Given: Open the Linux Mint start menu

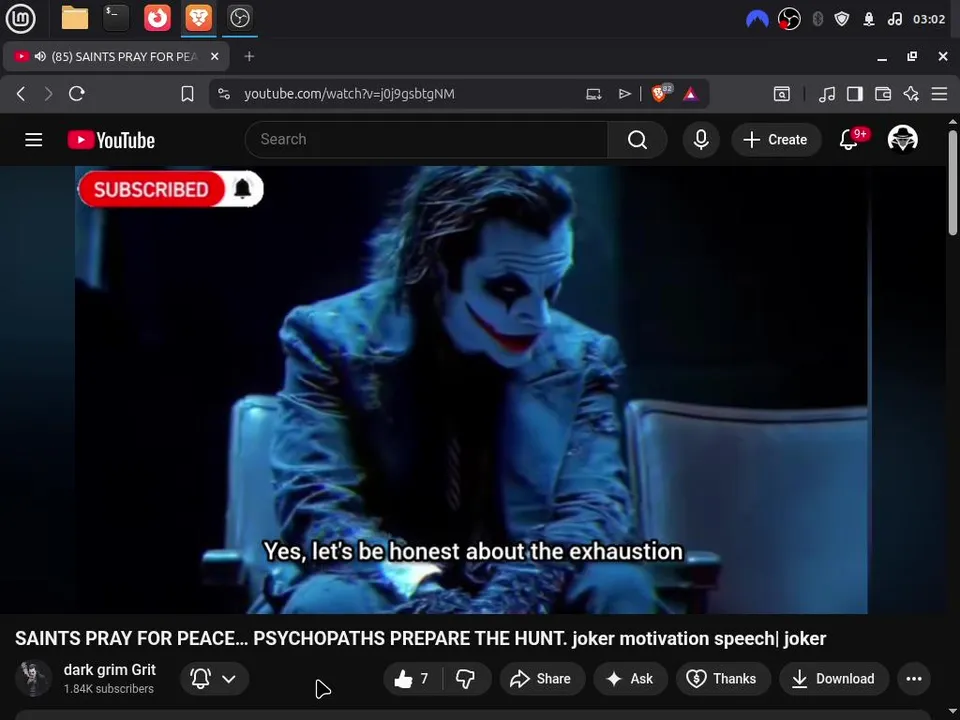Looking at the screenshot, I should pyautogui.click(x=20, y=18).
